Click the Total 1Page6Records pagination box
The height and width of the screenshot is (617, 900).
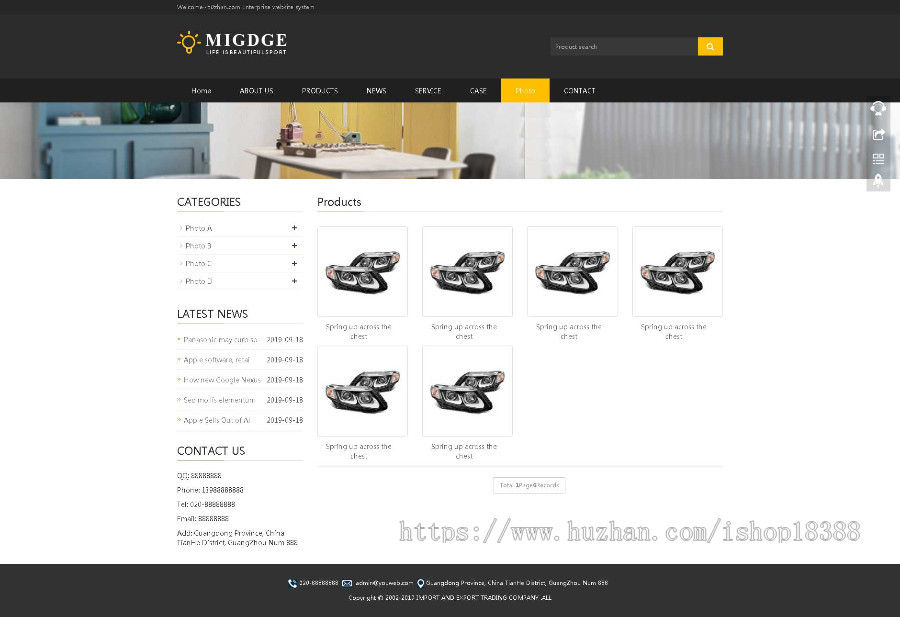point(529,486)
